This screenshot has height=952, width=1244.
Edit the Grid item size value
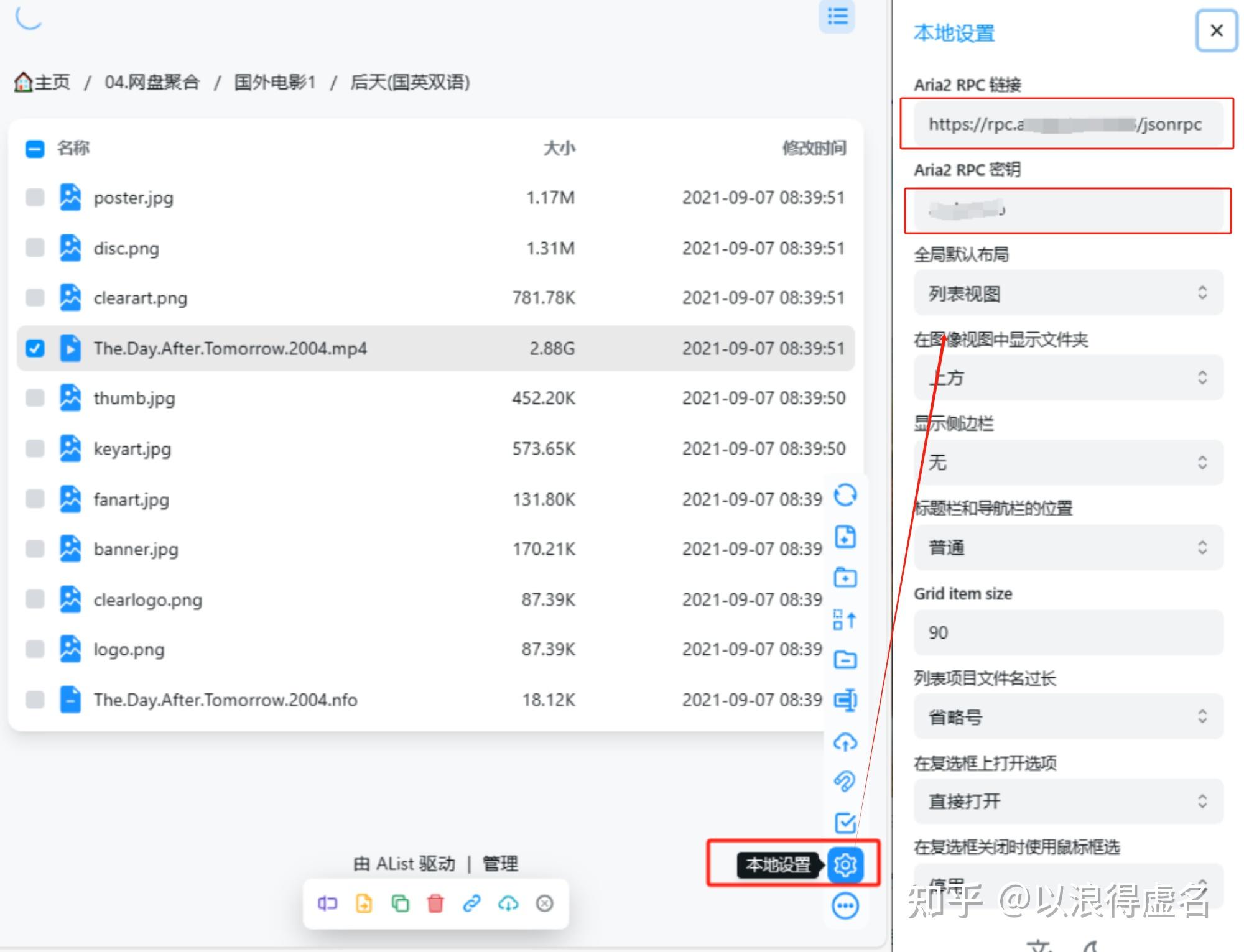coord(1066,632)
